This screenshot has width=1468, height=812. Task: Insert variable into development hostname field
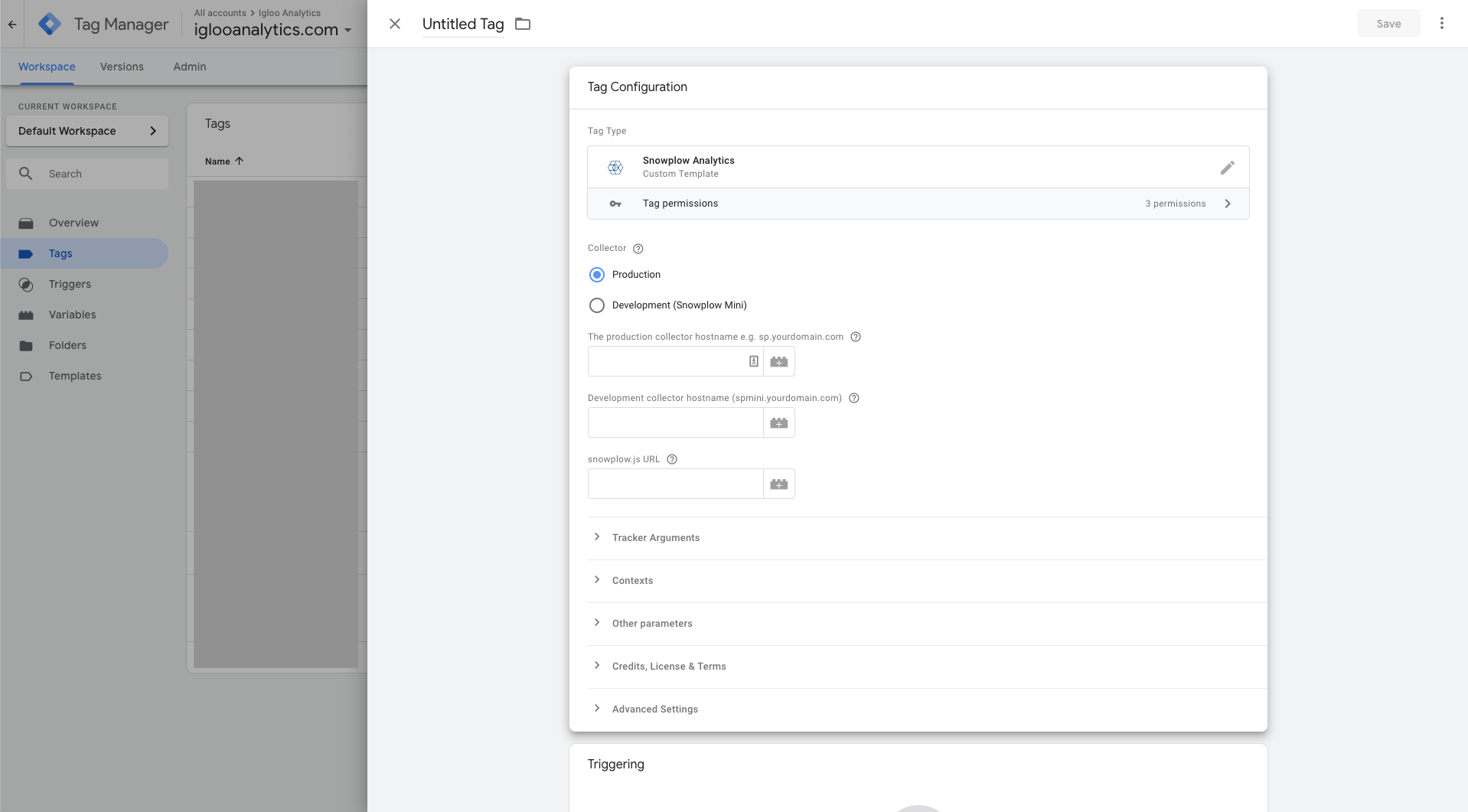[x=779, y=422]
